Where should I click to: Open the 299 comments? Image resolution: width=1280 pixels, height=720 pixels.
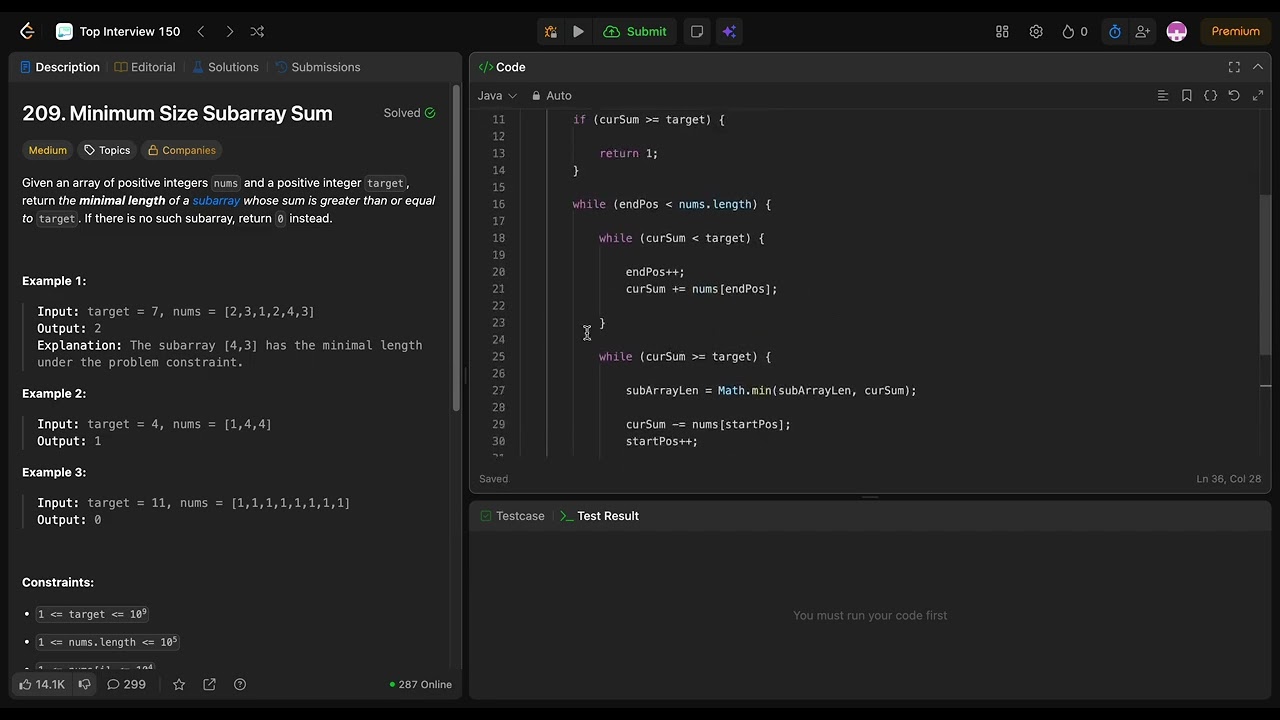[126, 684]
